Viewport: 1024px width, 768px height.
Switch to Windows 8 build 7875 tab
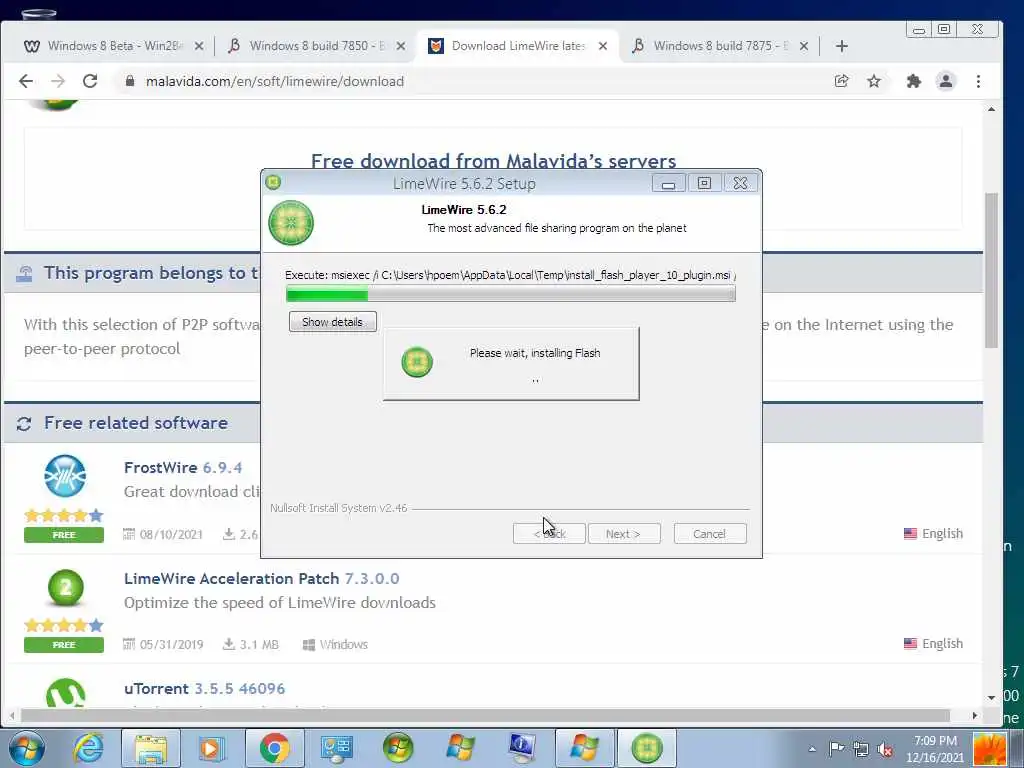pyautogui.click(x=720, y=46)
